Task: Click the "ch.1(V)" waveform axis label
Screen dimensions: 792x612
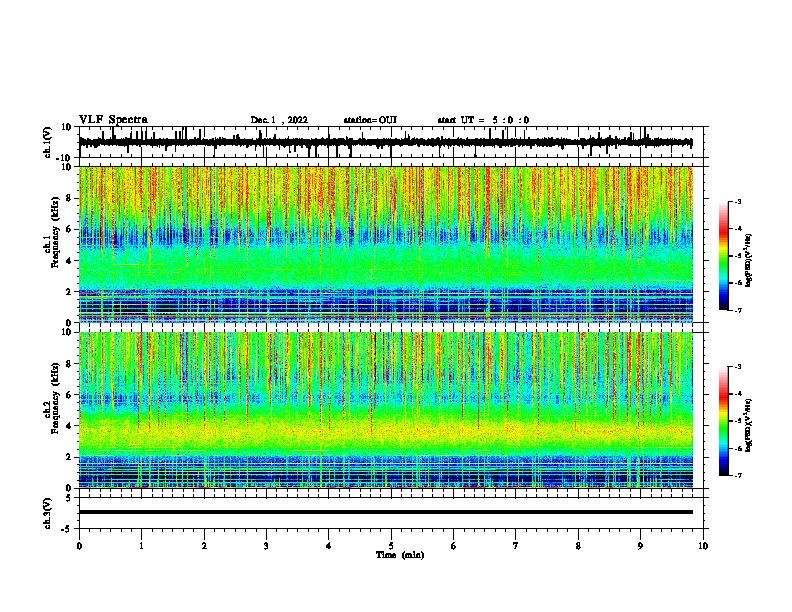Action: tap(47, 142)
